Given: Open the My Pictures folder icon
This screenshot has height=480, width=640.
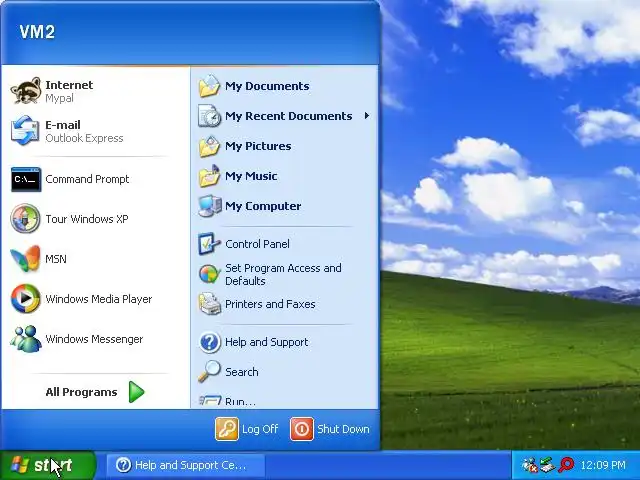Looking at the screenshot, I should [x=209, y=146].
